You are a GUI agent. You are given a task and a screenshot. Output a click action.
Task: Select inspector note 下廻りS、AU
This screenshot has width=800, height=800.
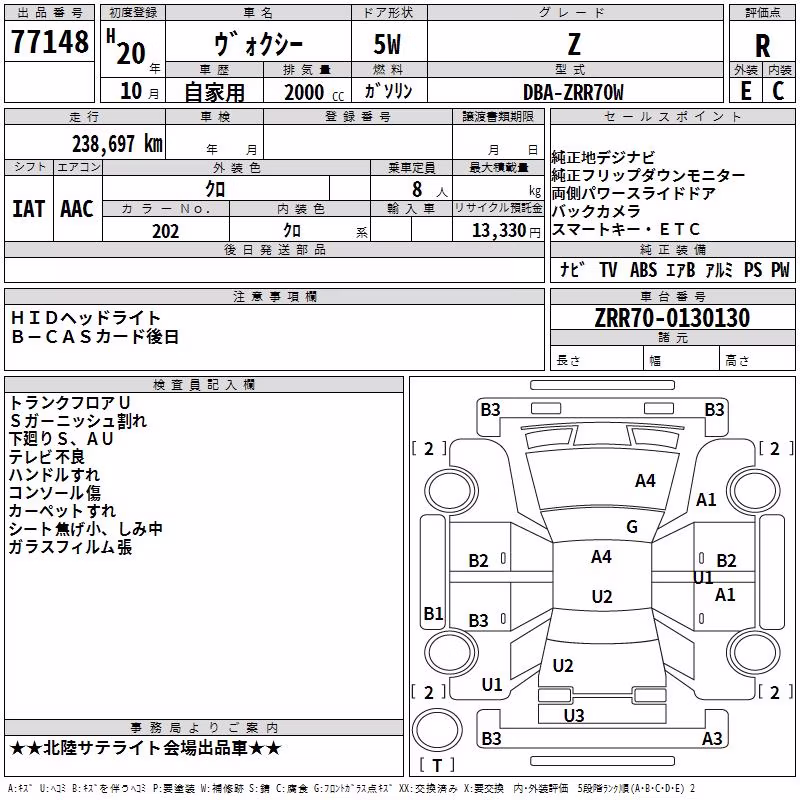61,439
